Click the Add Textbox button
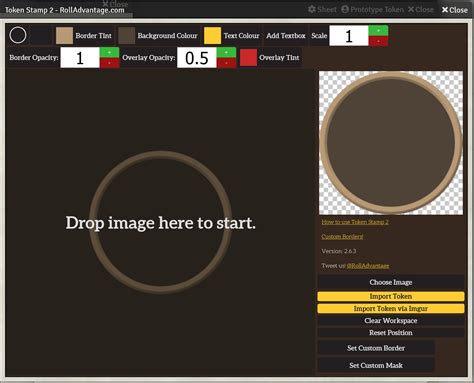 coord(286,36)
